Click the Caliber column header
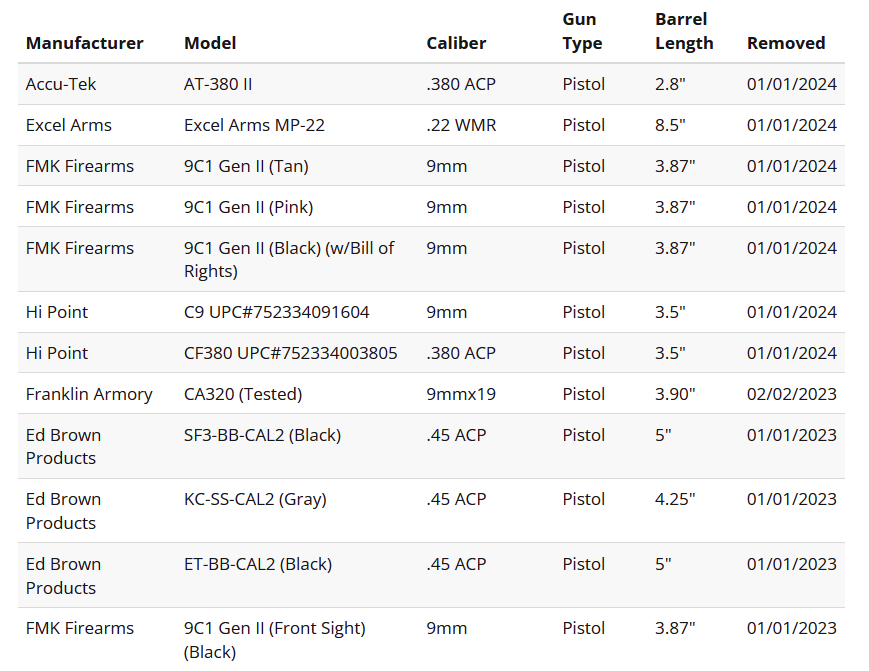 (x=456, y=43)
